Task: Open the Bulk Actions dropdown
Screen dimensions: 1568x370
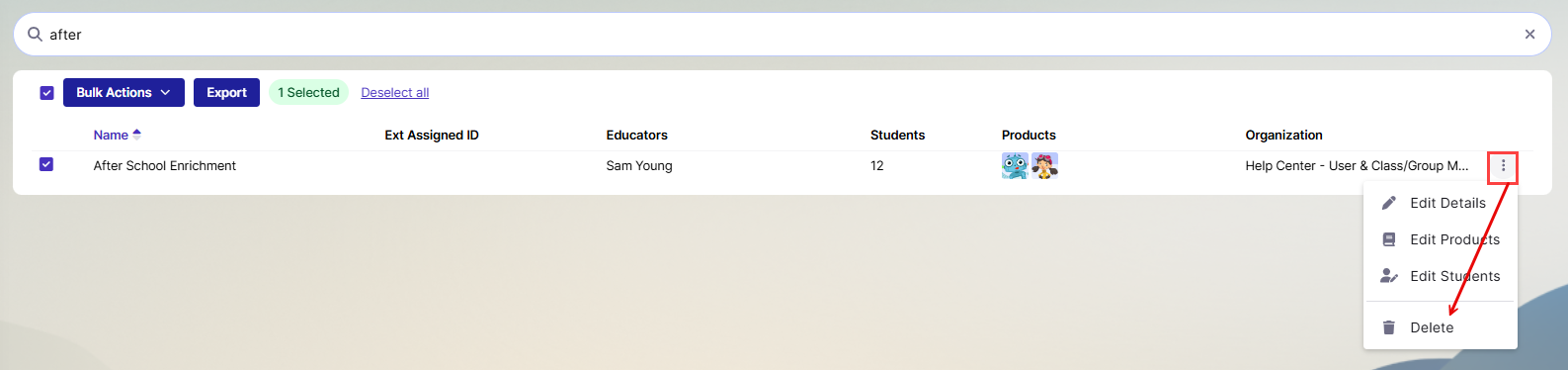Action: pos(124,92)
